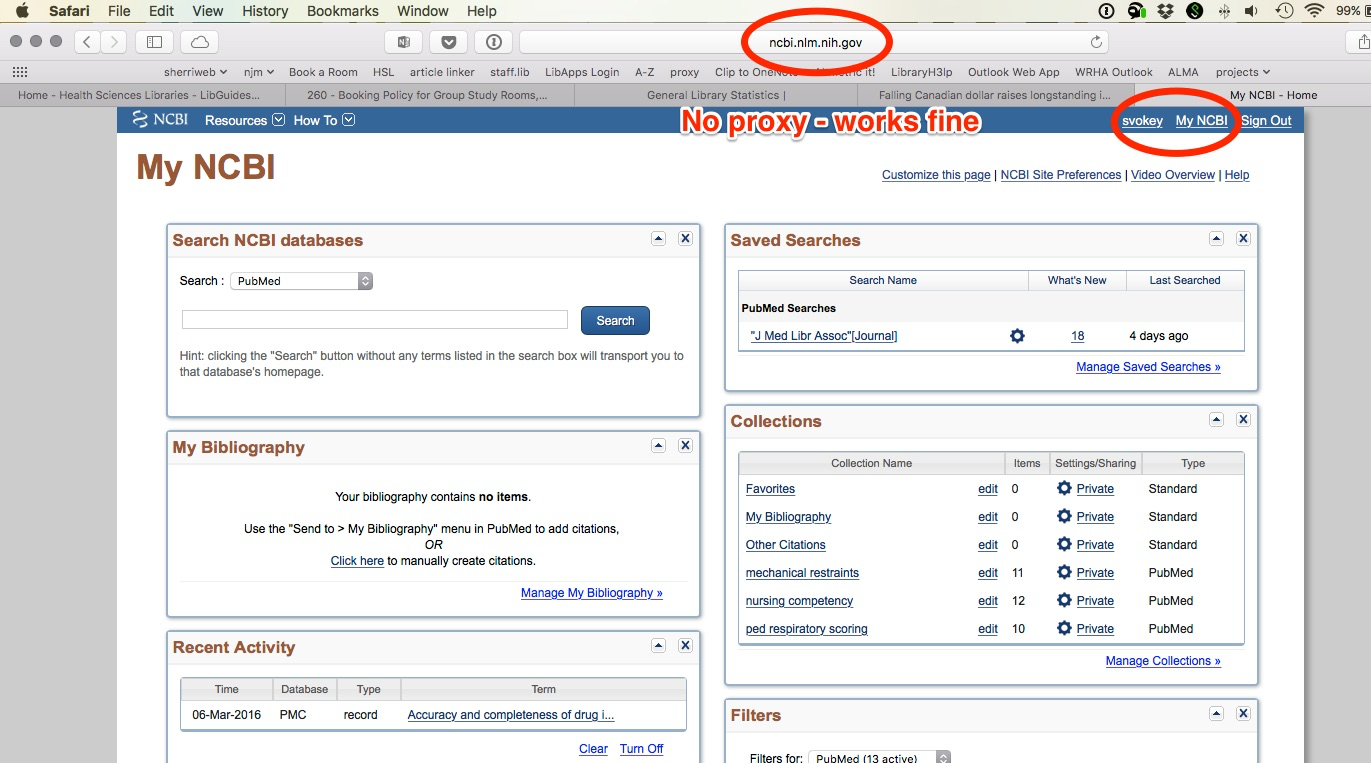Click the gear icon beside J Med Libr Assoc search
Screen dimensions: 1371x763
[x=1017, y=336]
